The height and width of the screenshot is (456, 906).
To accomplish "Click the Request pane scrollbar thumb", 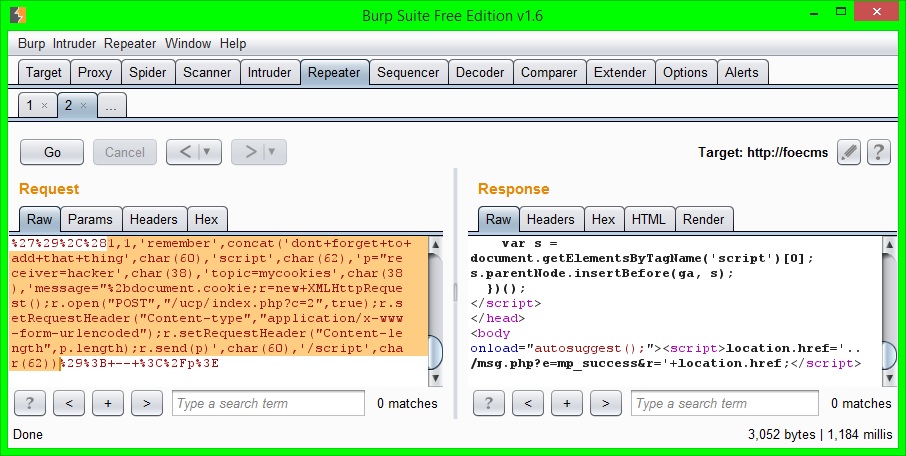I will click(x=436, y=353).
